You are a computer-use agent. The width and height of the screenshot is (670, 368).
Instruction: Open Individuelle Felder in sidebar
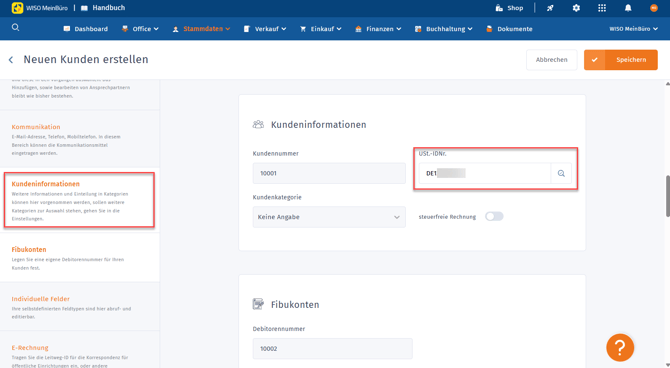click(41, 299)
